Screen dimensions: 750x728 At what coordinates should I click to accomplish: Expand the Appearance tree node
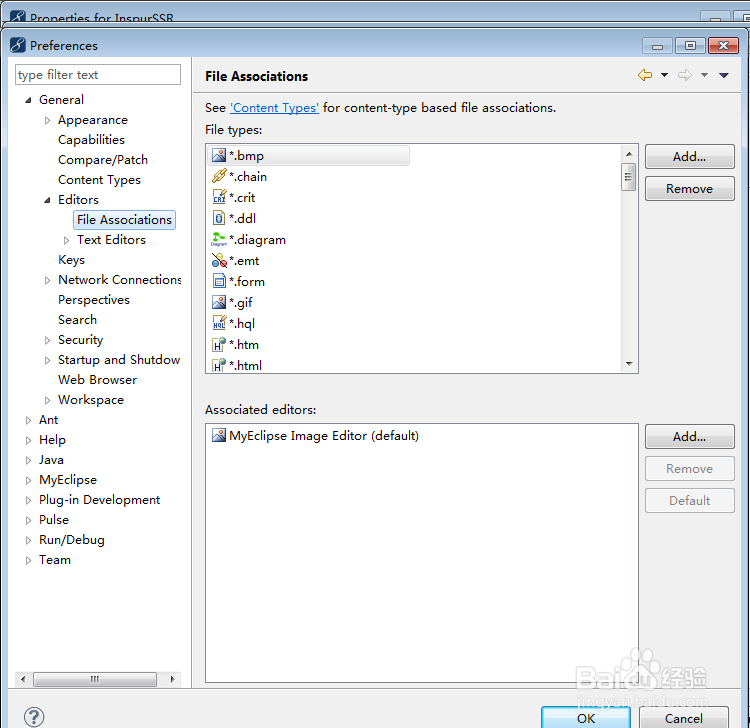(x=47, y=120)
